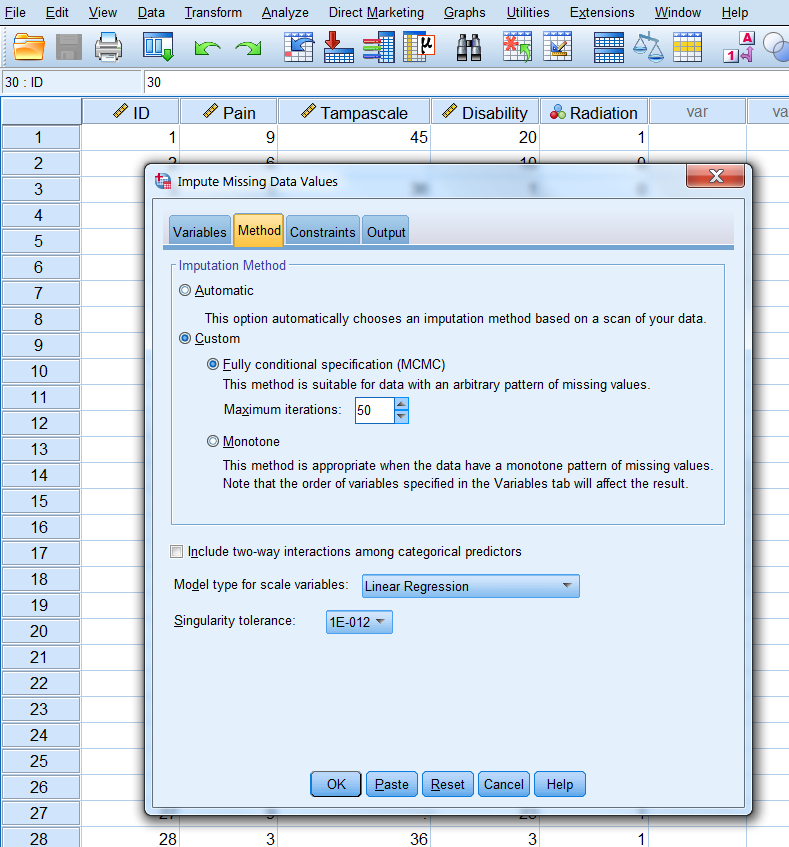Select row header 20 in the data grid
This screenshot has height=847, width=789.
pyautogui.click(x=41, y=631)
